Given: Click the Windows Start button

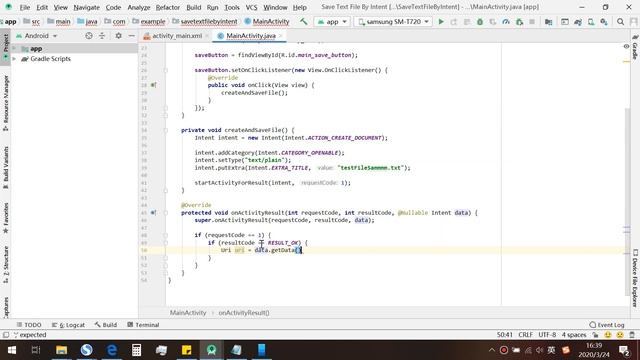Looking at the screenshot, I should [x=11, y=350].
